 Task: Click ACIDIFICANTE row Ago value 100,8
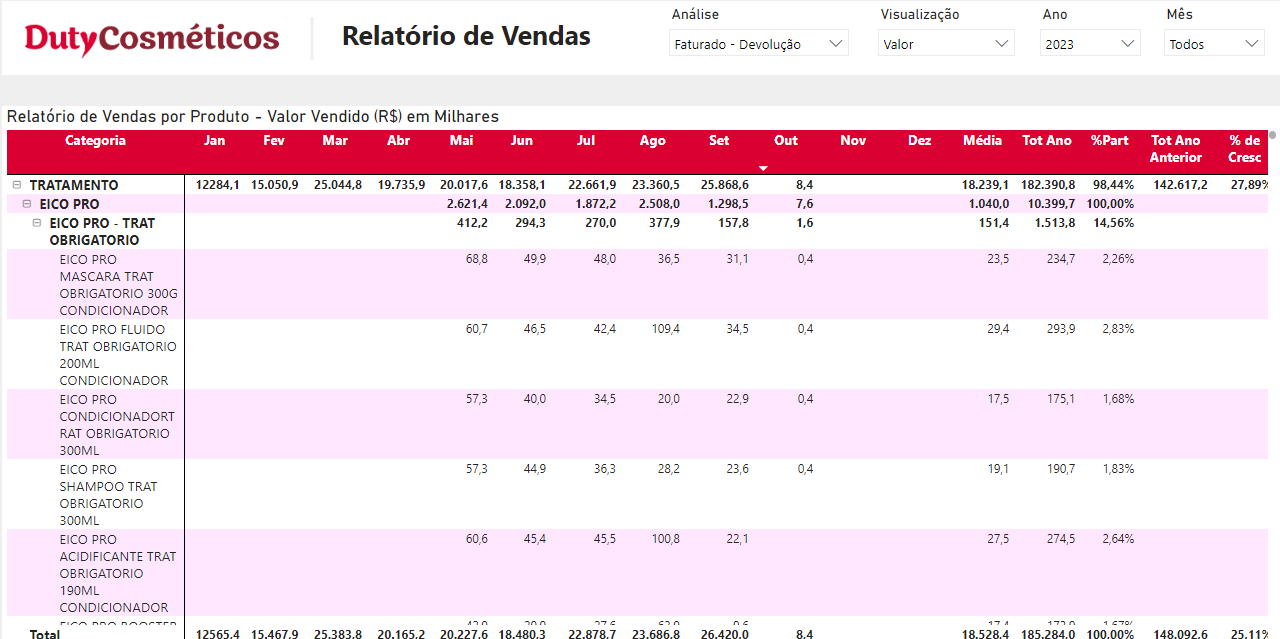coord(664,539)
